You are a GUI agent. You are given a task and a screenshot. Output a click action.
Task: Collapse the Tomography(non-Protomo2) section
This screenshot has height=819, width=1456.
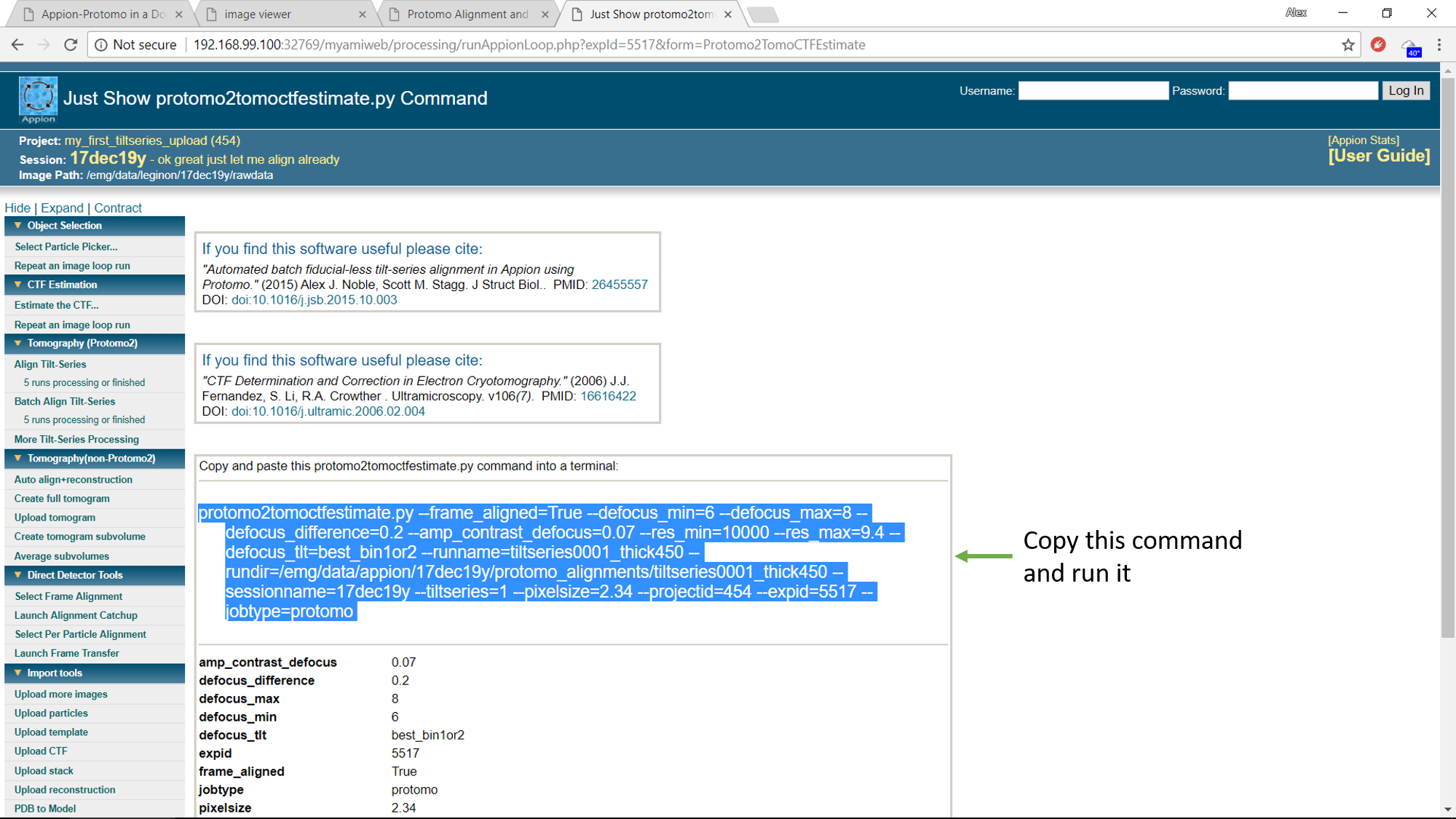[x=18, y=459]
